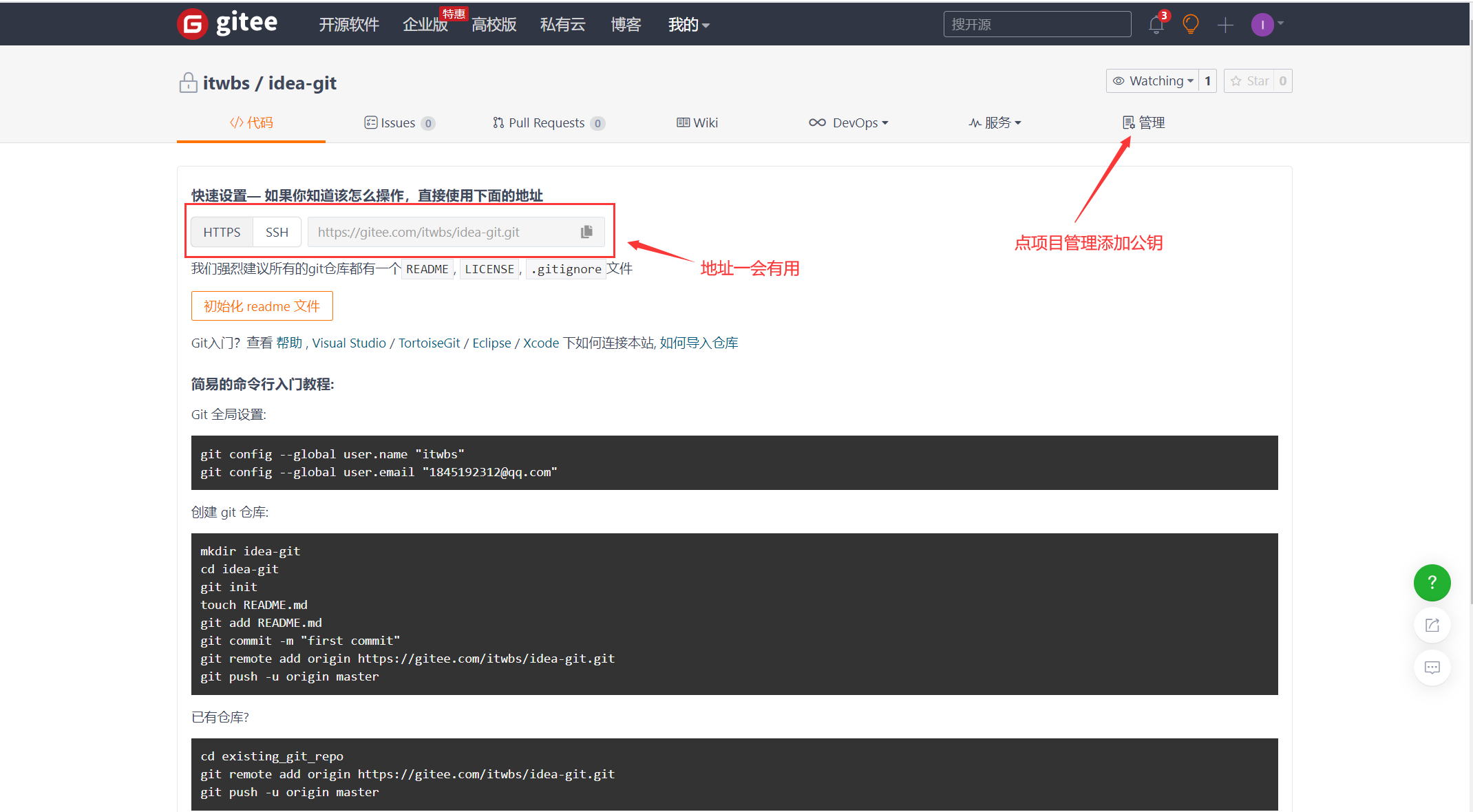Image resolution: width=1473 pixels, height=812 pixels.
Task: Open the 管理 tab
Action: 1143,122
